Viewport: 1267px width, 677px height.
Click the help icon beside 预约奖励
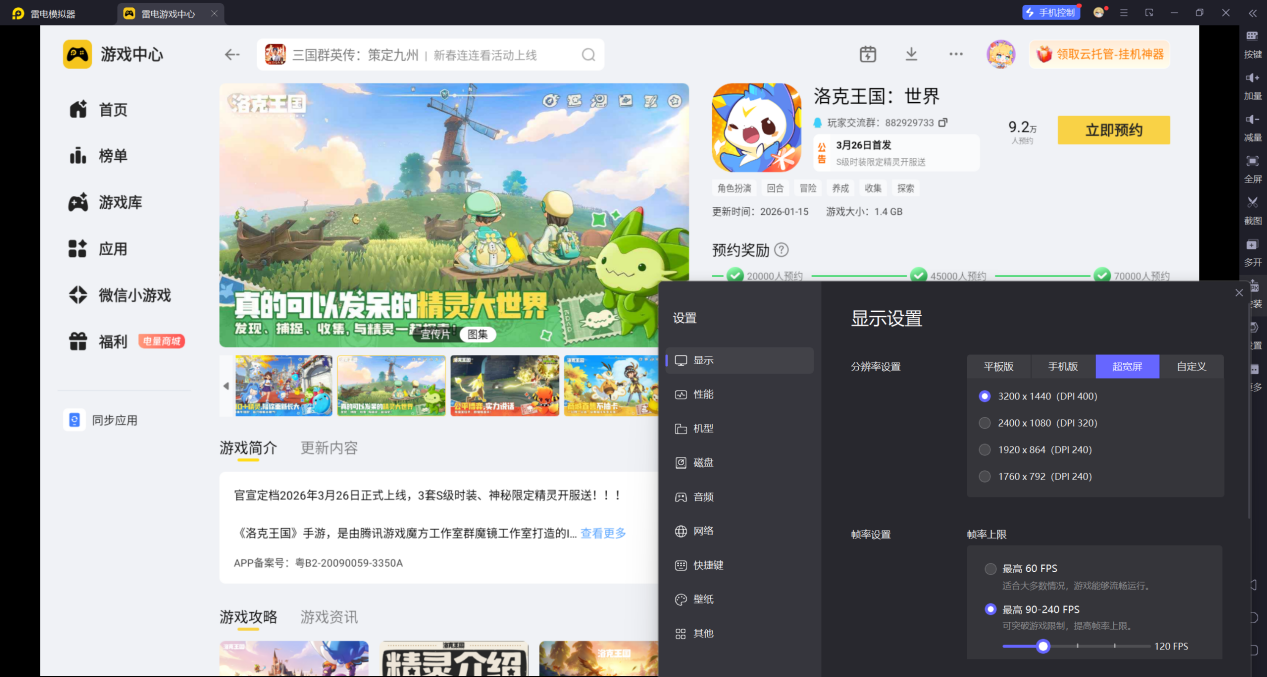(x=781, y=250)
